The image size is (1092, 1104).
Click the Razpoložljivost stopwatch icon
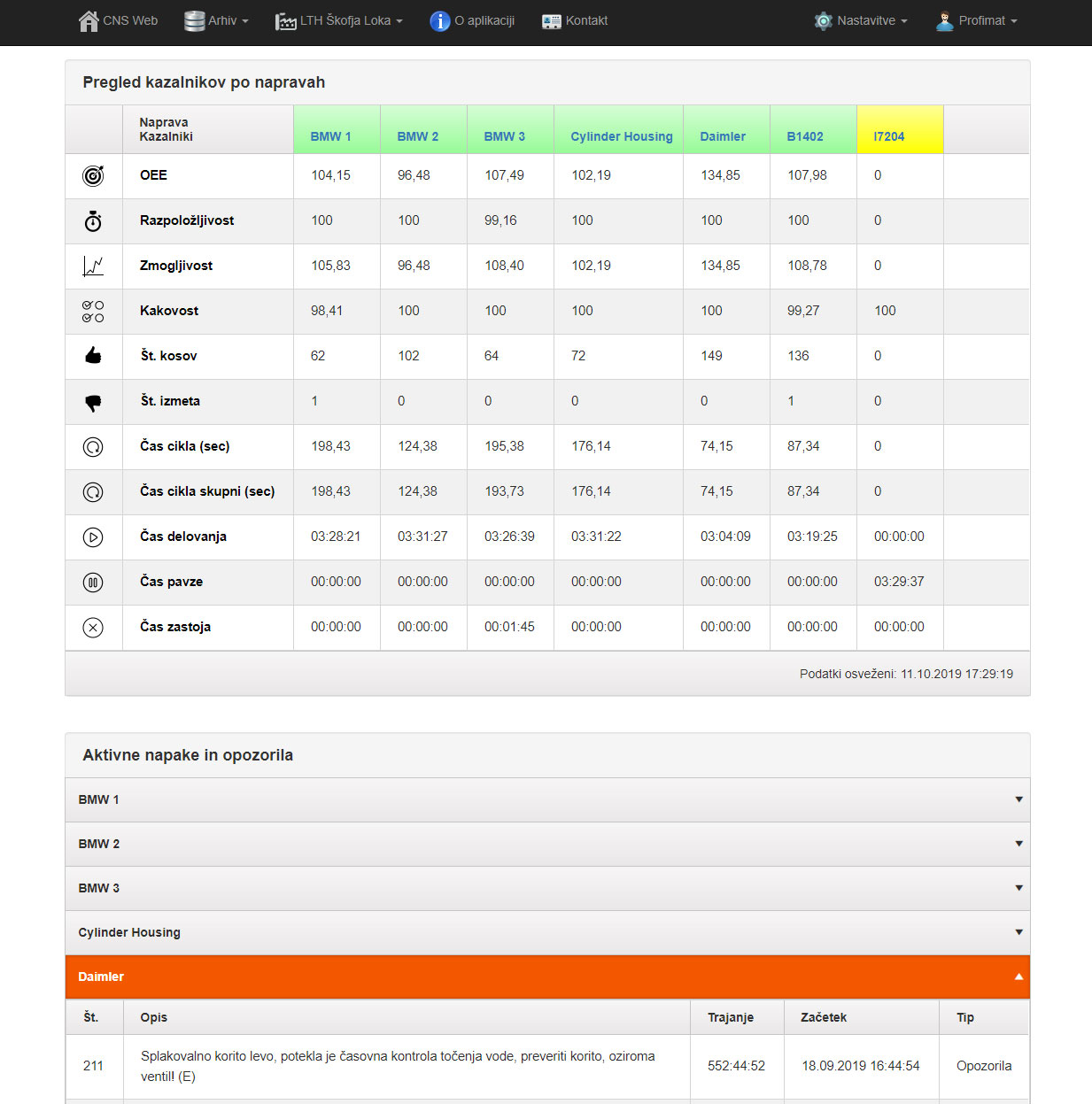93,221
